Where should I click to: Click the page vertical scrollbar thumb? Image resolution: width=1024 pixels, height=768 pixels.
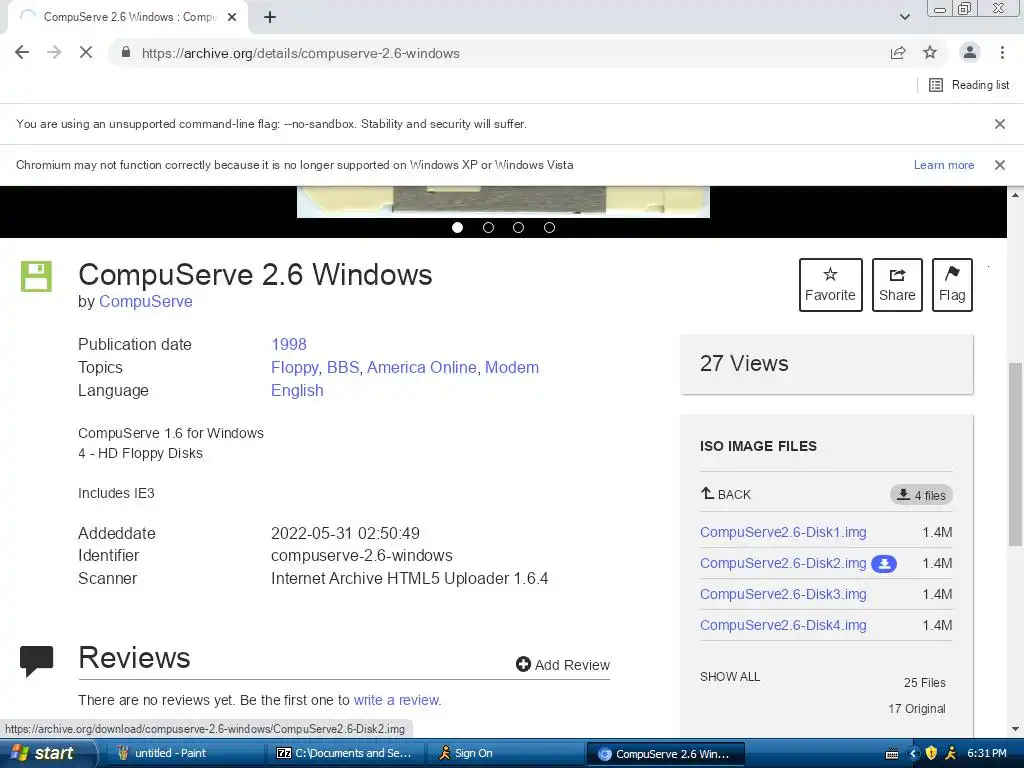[1015, 454]
